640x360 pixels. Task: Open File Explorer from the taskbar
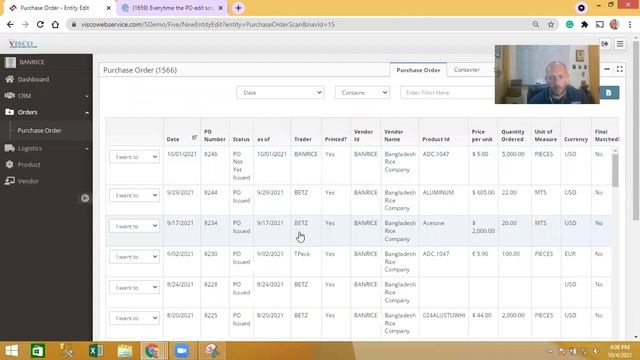[x=125, y=351]
